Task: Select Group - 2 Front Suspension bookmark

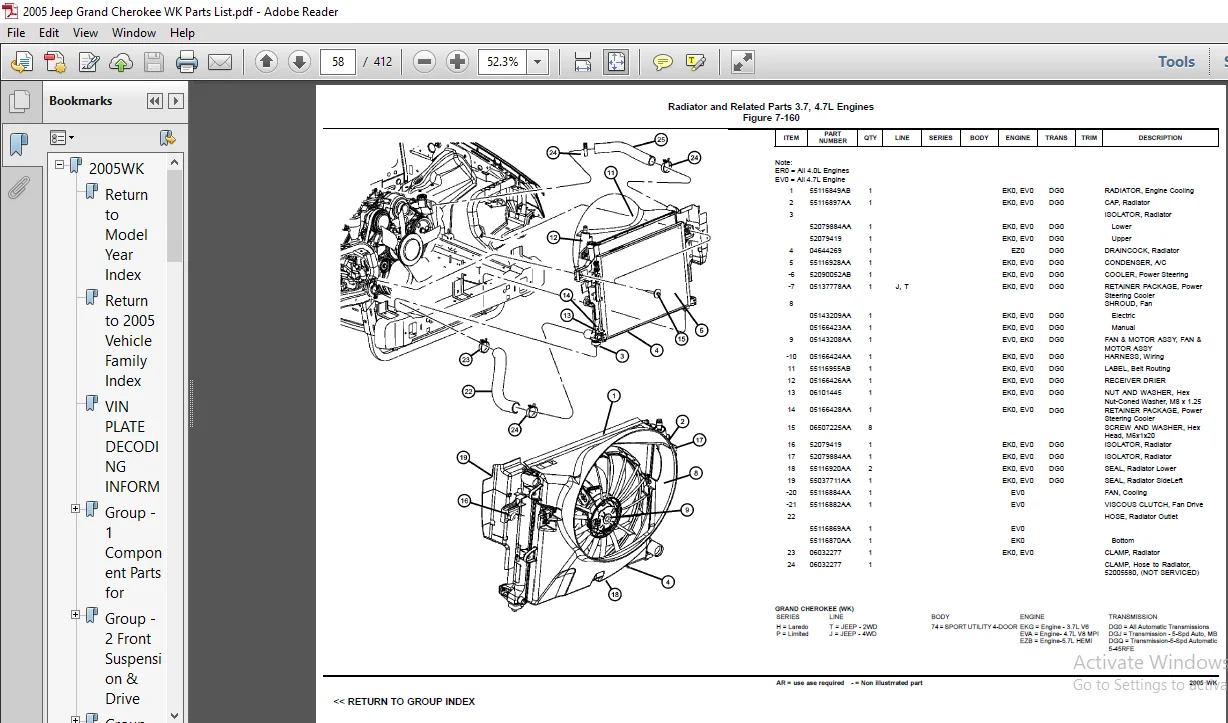Action: 133,658
